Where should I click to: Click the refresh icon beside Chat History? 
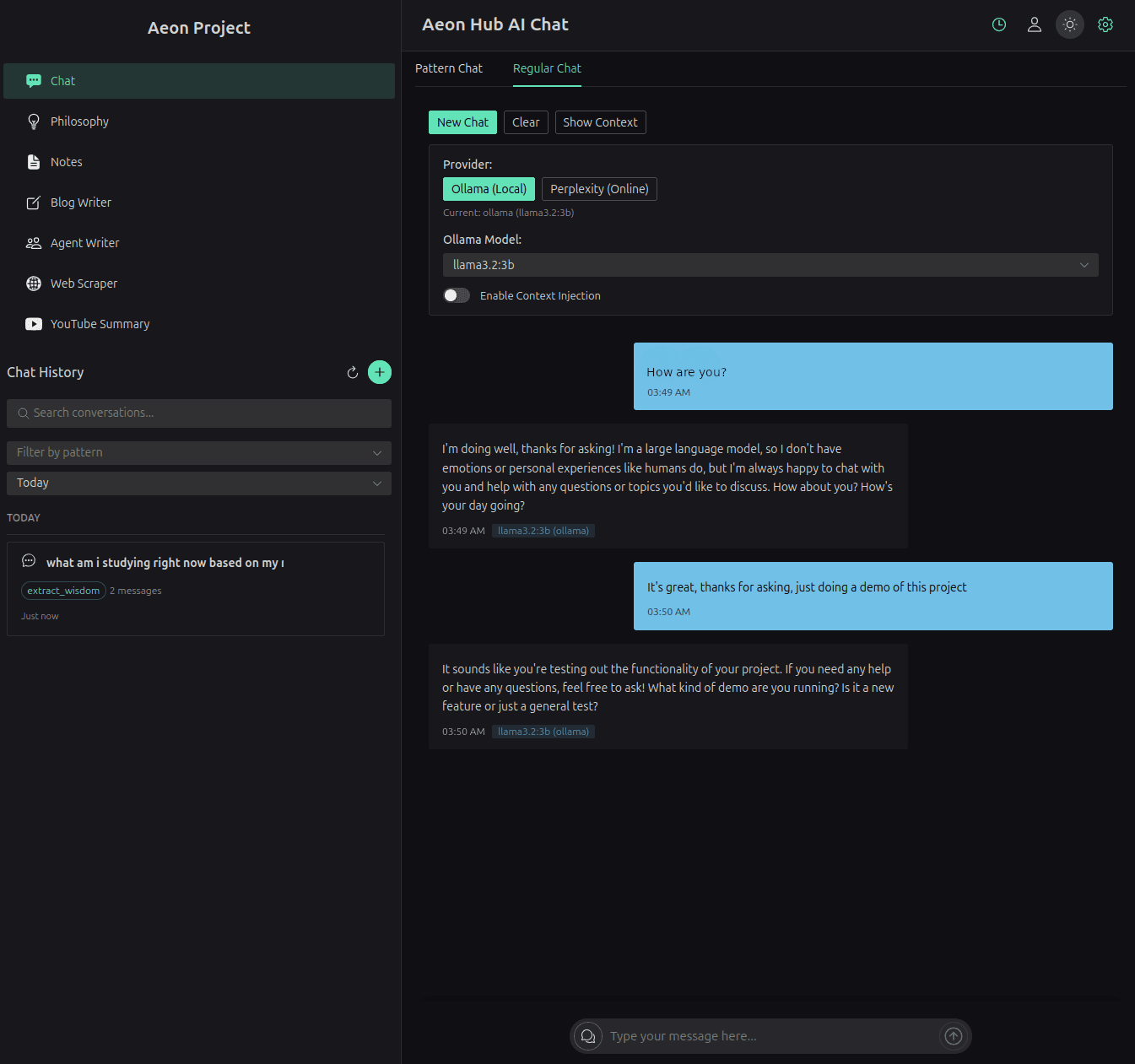tap(352, 371)
